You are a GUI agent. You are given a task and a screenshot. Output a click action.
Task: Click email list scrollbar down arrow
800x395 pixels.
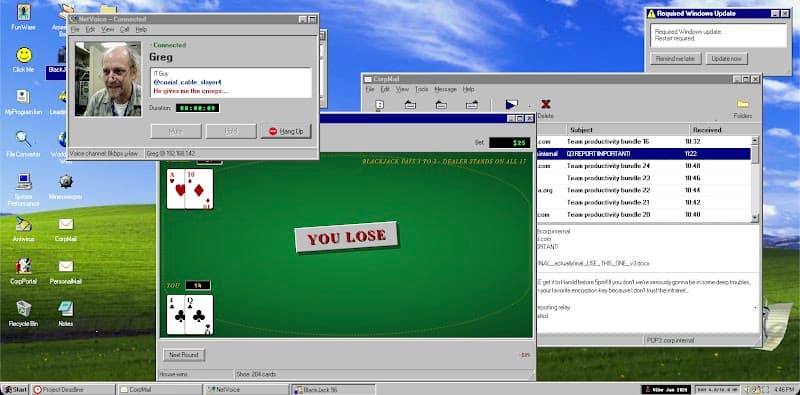pos(755,218)
